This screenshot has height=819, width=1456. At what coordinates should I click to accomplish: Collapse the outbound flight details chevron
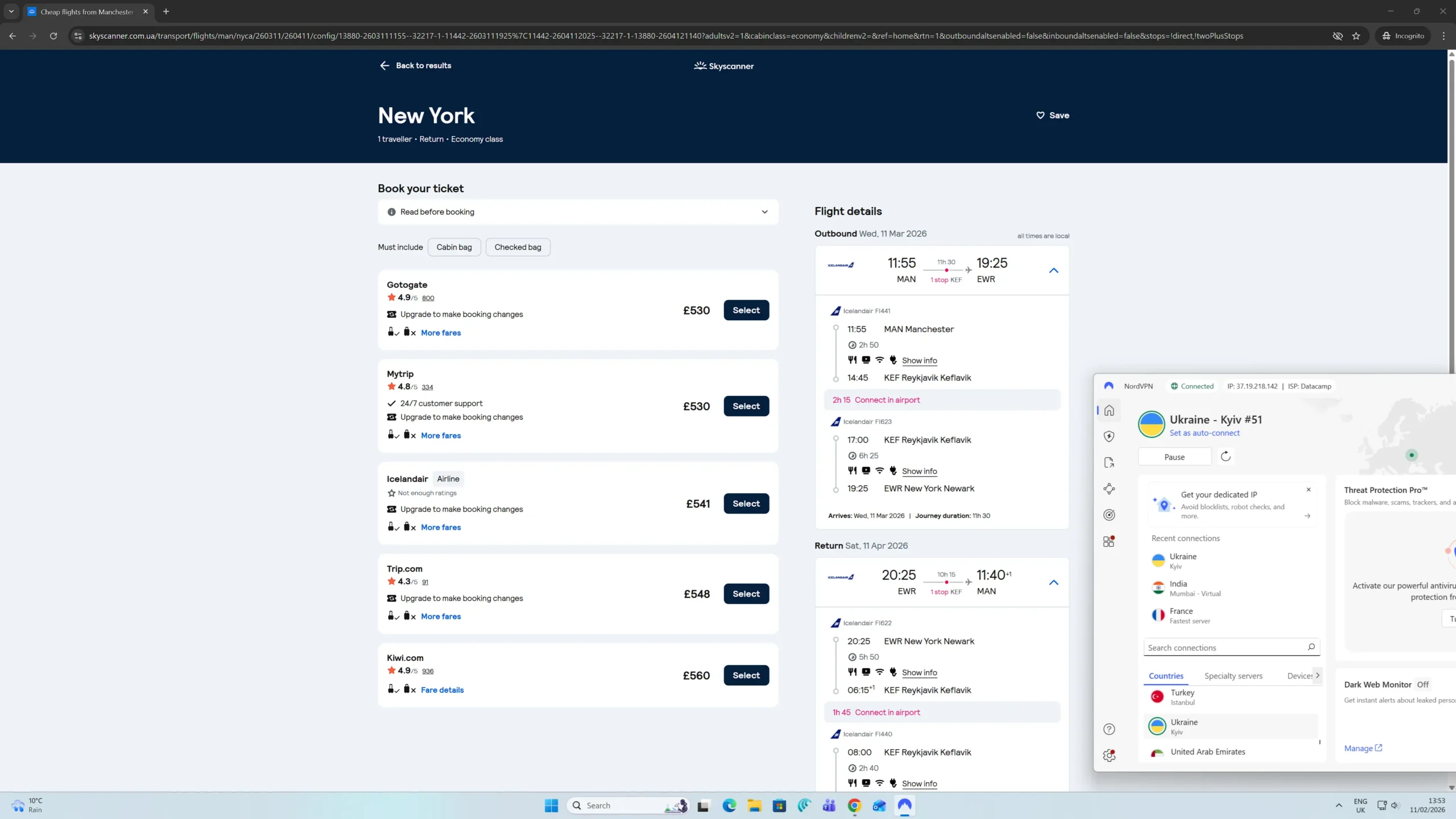click(1053, 271)
